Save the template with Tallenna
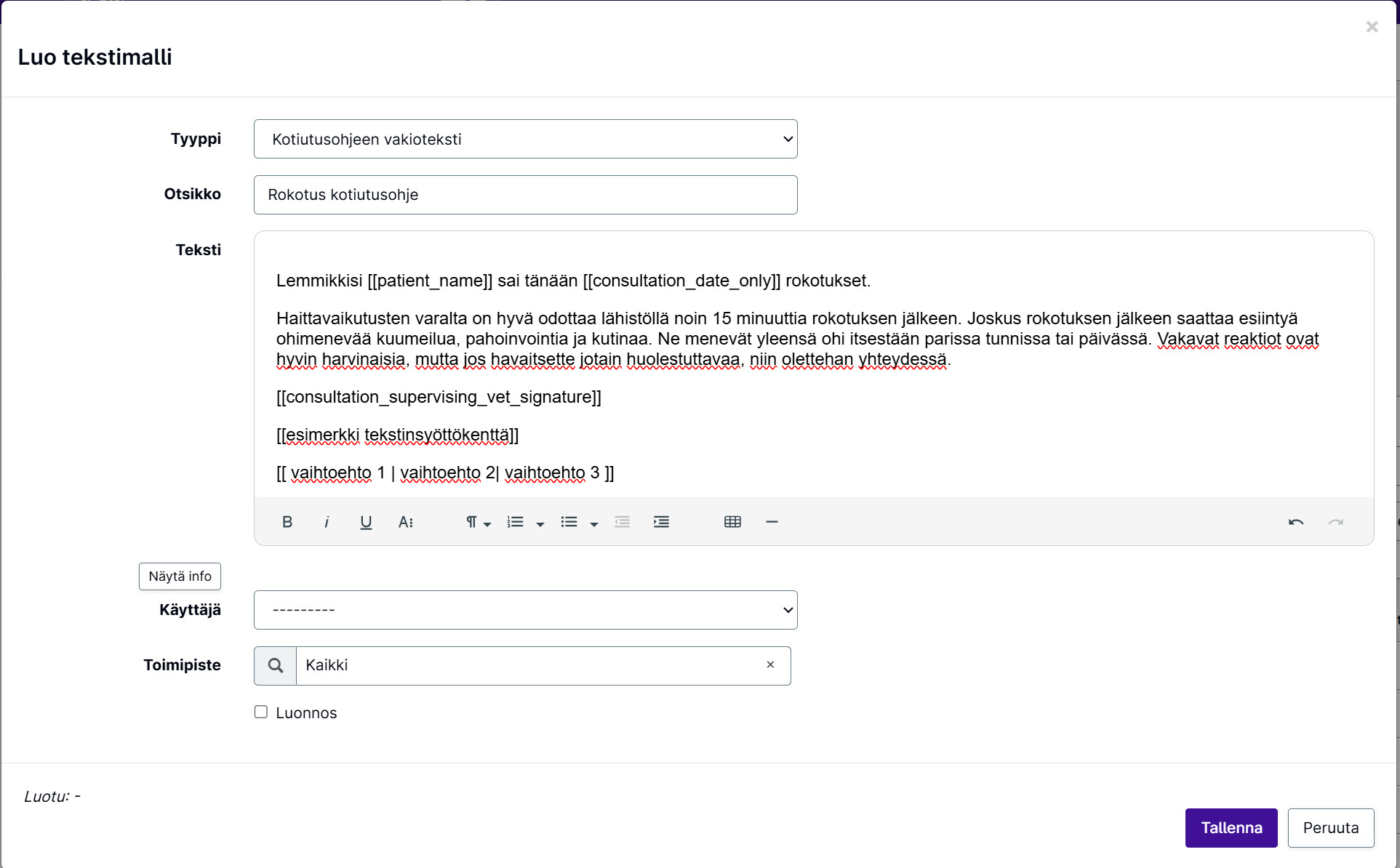 (x=1231, y=828)
